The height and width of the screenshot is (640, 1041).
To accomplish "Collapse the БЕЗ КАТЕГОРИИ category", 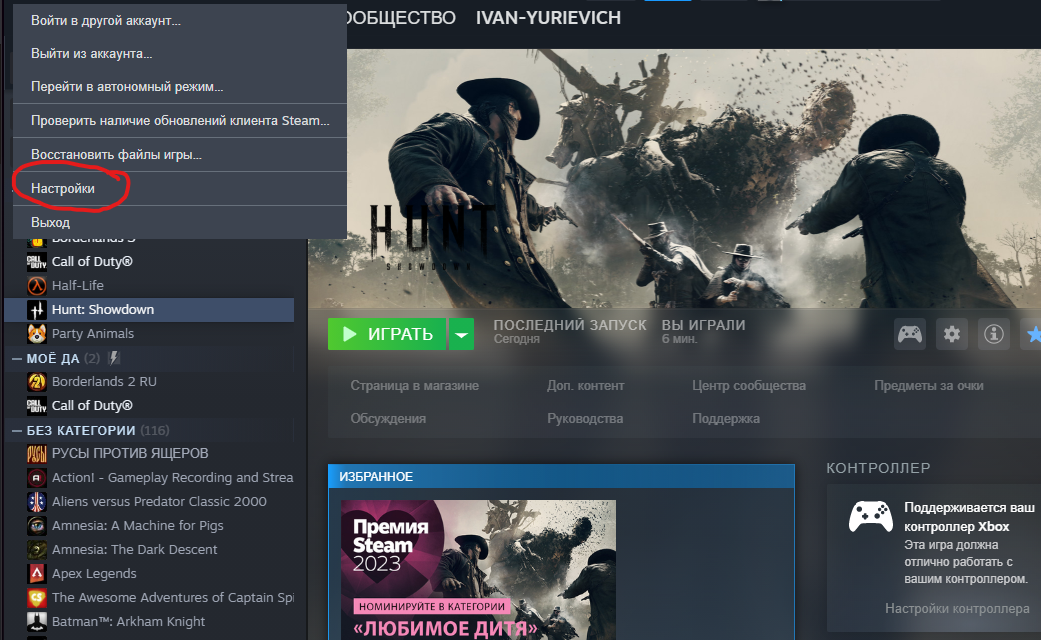I will click(17, 431).
